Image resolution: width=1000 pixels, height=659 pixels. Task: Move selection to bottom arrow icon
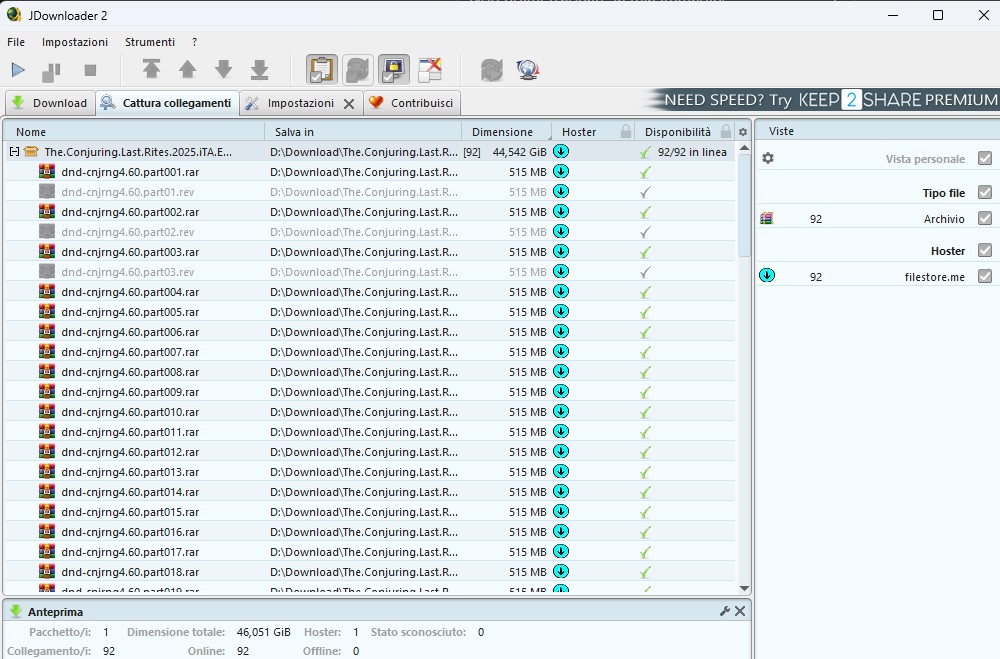pyautogui.click(x=260, y=70)
